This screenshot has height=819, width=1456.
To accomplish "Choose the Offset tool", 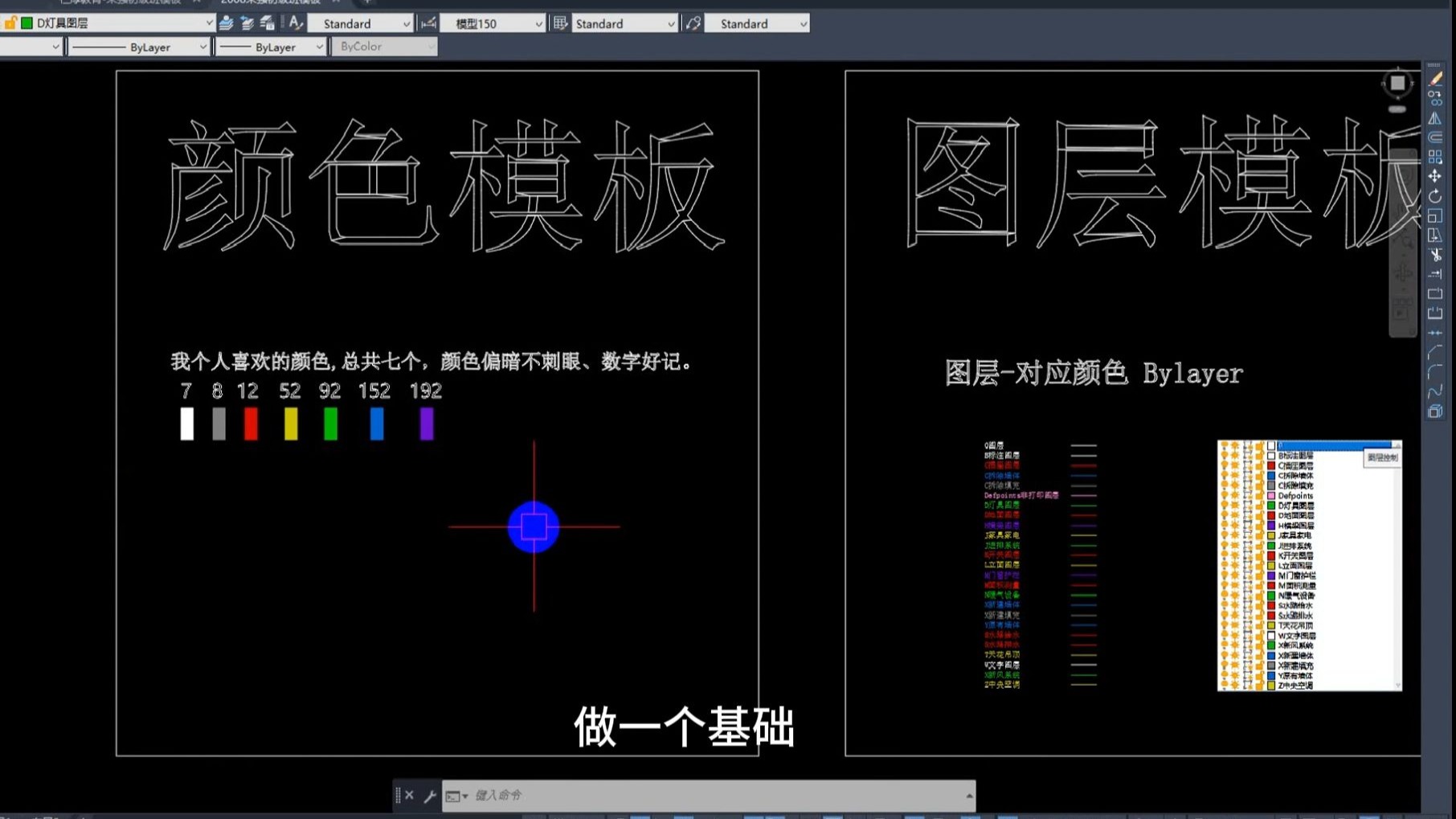I will tap(1436, 137).
